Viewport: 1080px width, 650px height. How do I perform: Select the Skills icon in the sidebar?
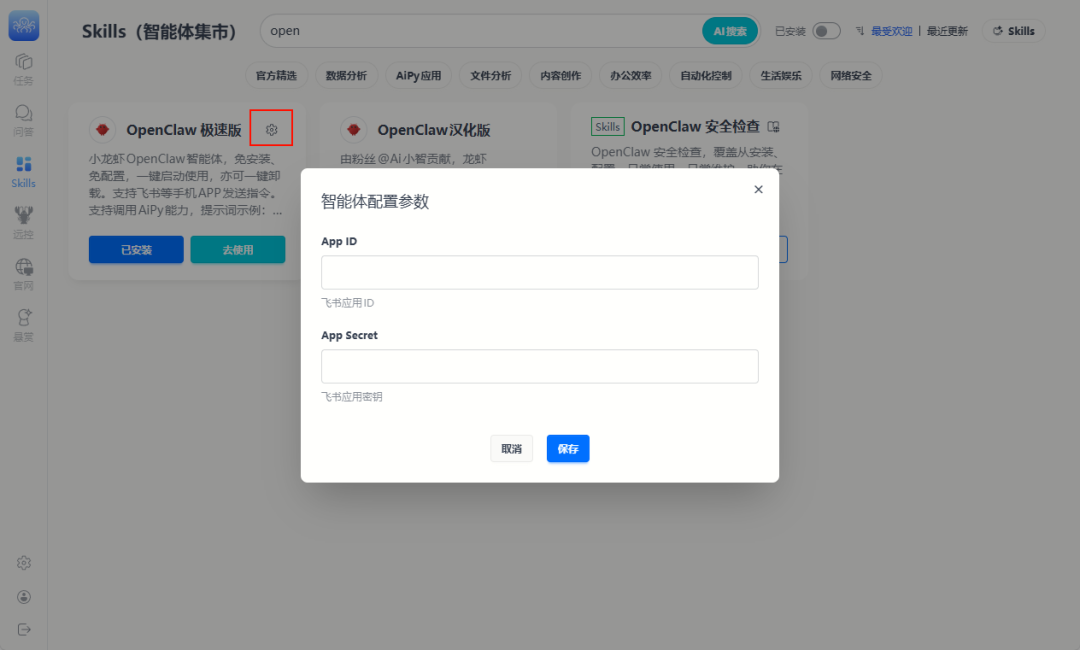[x=23, y=168]
